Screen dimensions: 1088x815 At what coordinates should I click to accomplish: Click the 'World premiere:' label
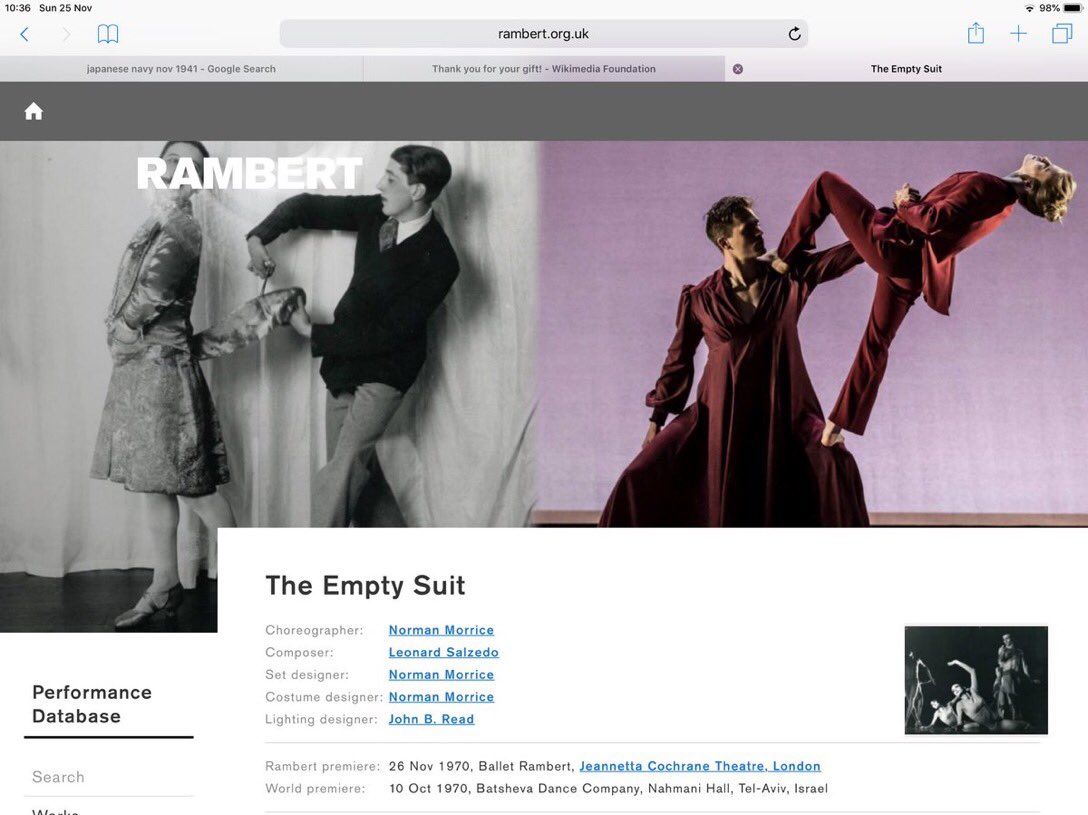315,788
